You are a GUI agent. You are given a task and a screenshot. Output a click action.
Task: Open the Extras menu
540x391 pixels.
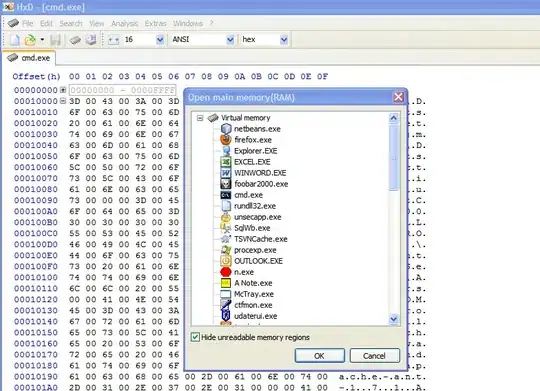point(155,23)
